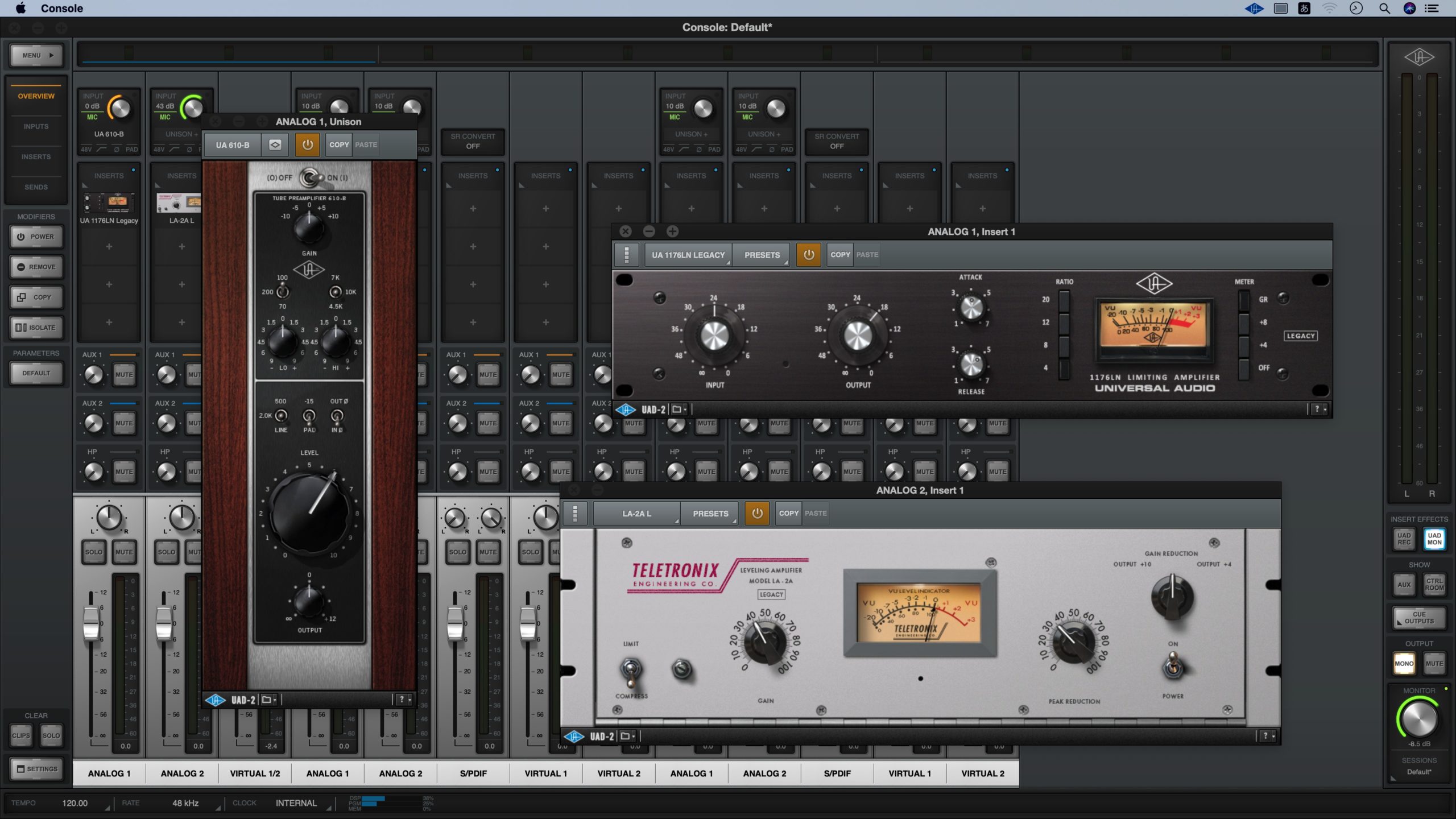Toggle UAD MON insert effects mode

pos(1434,539)
